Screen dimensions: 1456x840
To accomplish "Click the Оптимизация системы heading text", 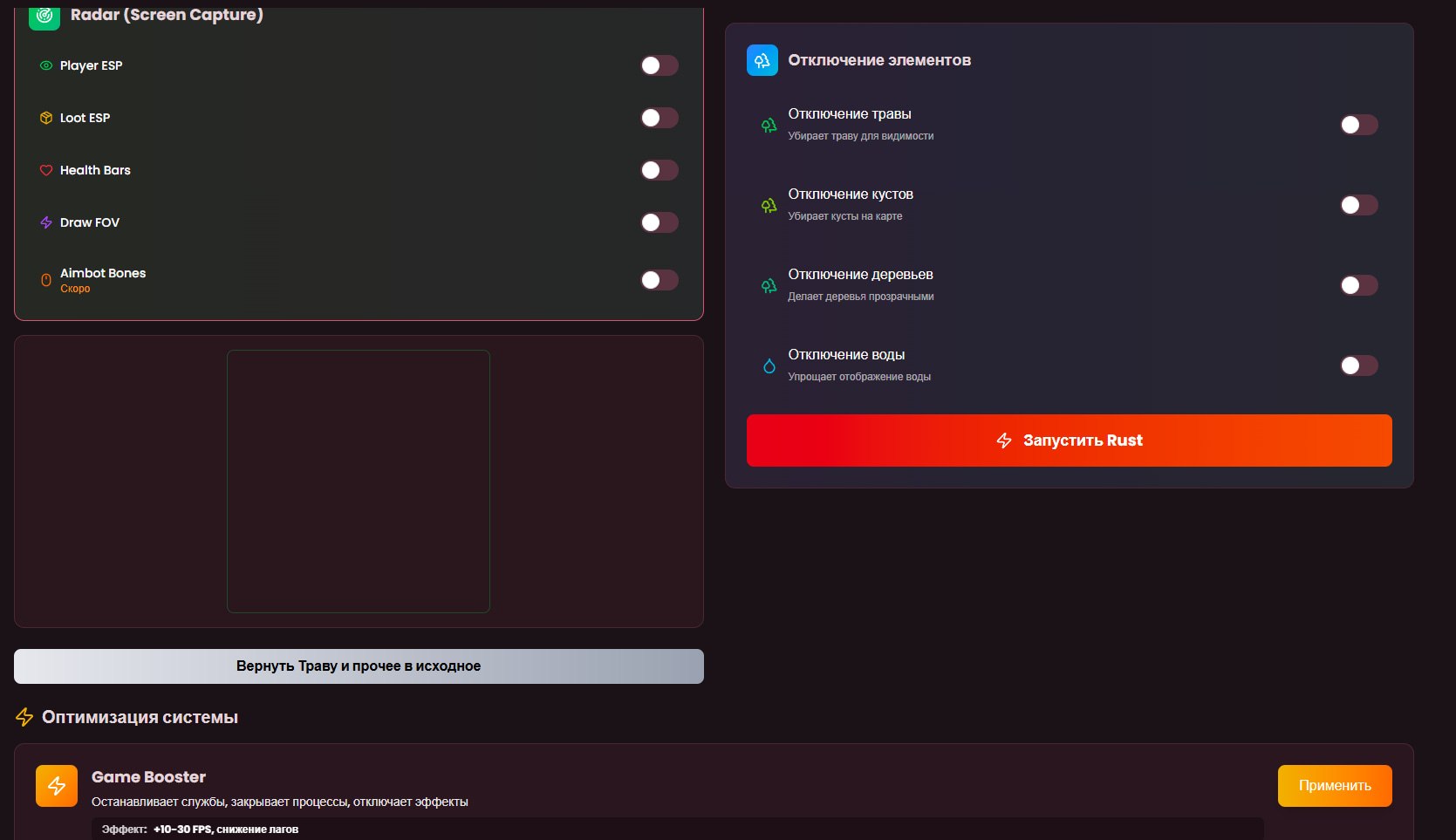I will point(140,717).
